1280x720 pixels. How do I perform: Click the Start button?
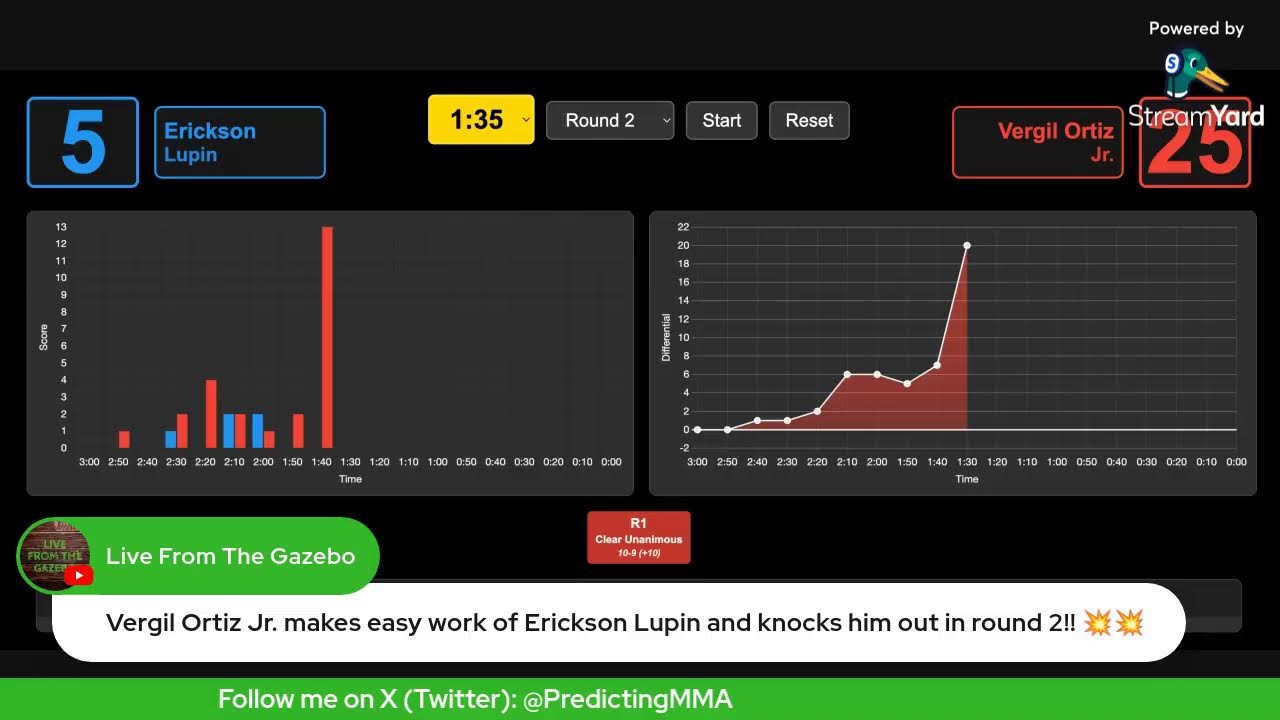(x=722, y=121)
